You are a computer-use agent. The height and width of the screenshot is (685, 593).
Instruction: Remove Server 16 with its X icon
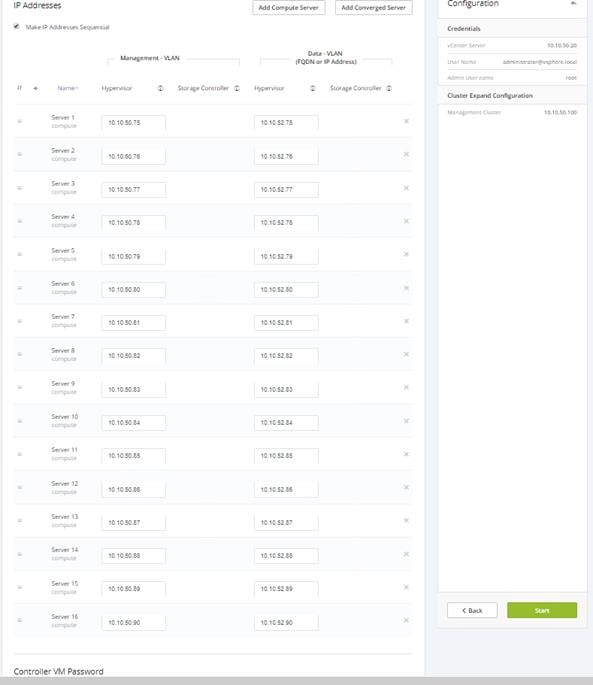point(406,620)
